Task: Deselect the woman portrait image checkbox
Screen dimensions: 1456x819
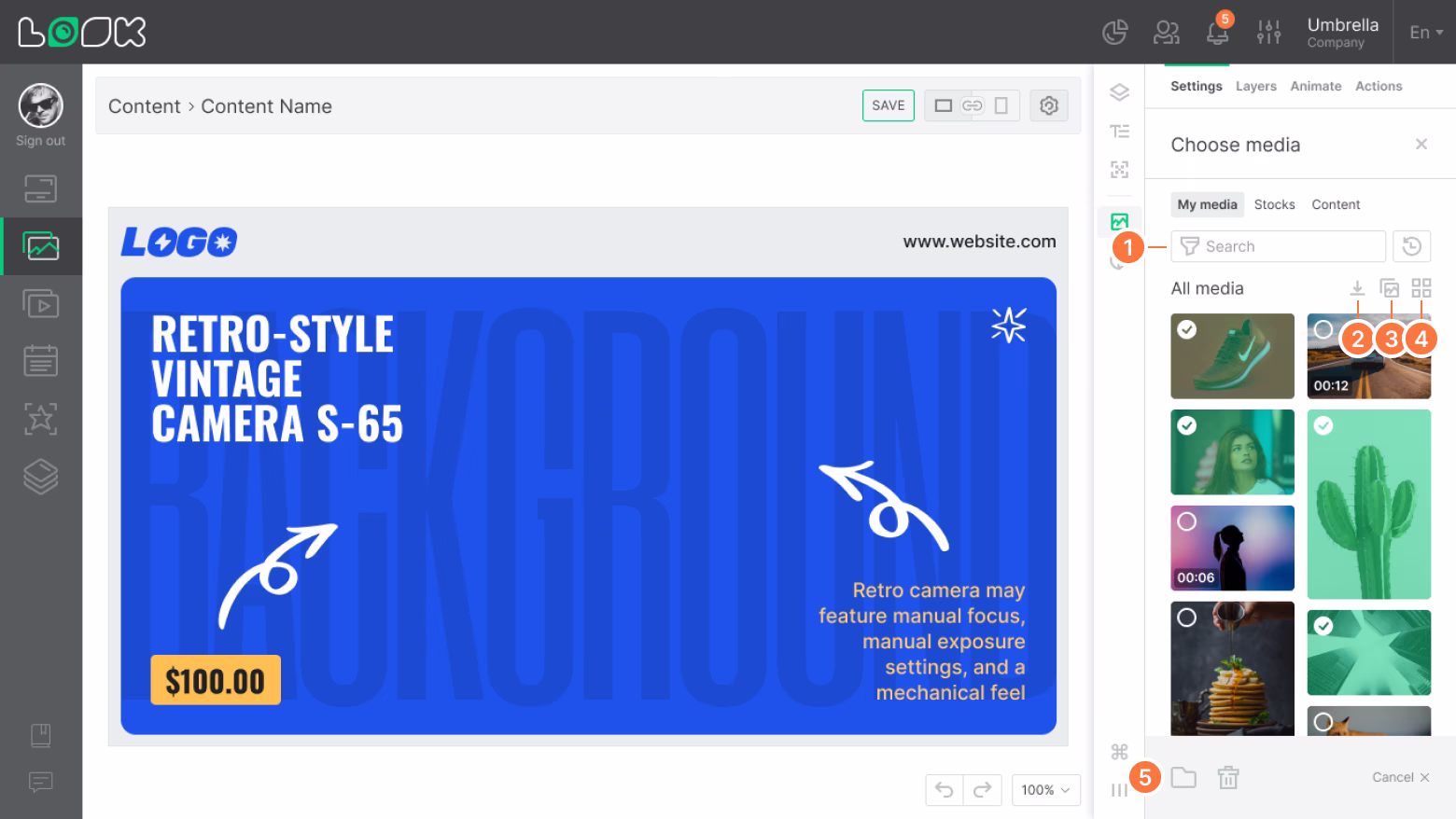Action: (x=1186, y=425)
